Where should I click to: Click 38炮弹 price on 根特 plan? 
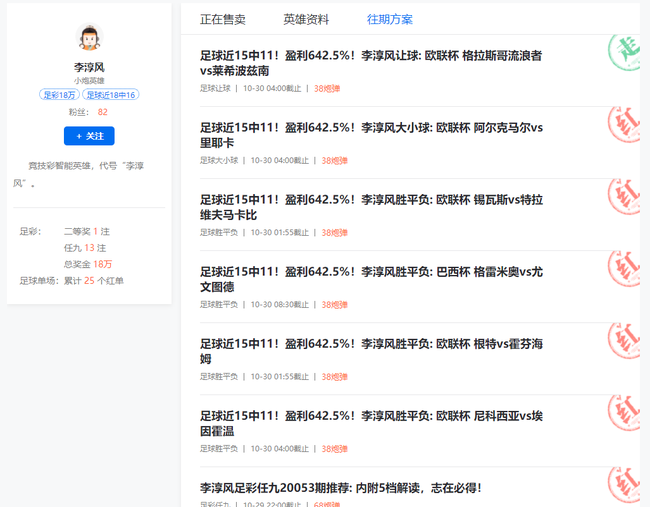pos(335,377)
